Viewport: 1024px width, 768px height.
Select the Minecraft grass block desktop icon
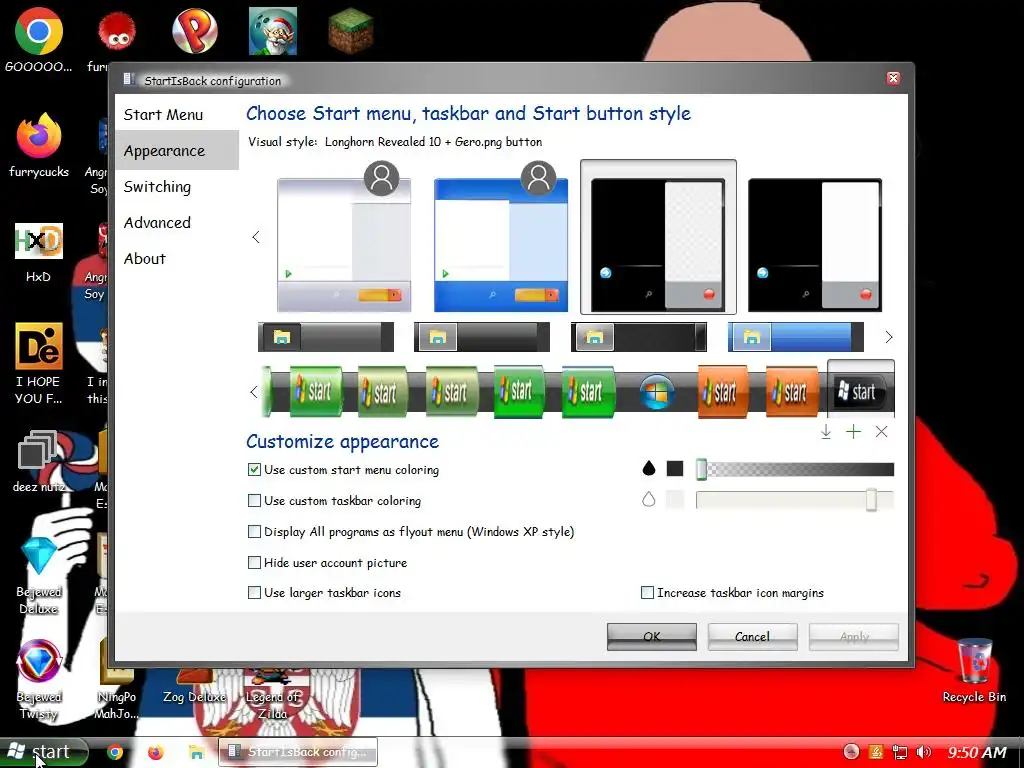point(351,31)
